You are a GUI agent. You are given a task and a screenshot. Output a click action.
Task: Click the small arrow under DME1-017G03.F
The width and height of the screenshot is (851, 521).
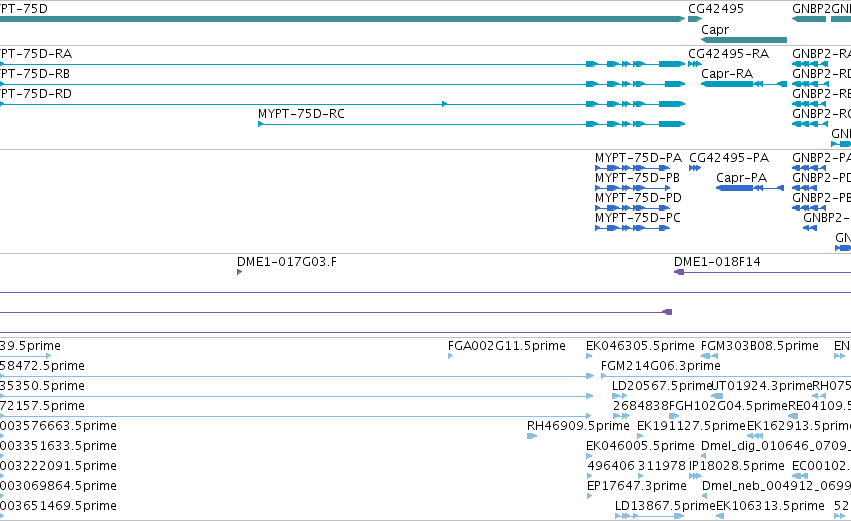pyautogui.click(x=239, y=272)
